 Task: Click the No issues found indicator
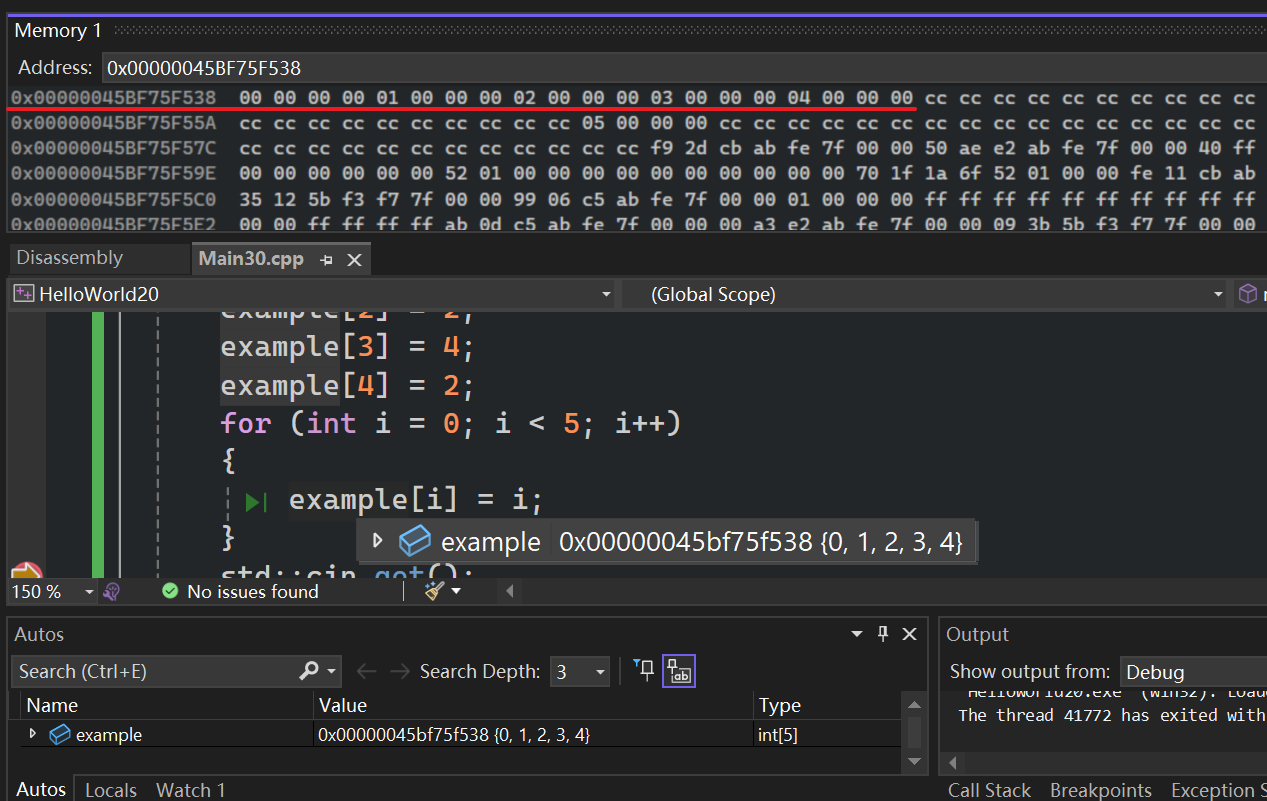click(240, 592)
